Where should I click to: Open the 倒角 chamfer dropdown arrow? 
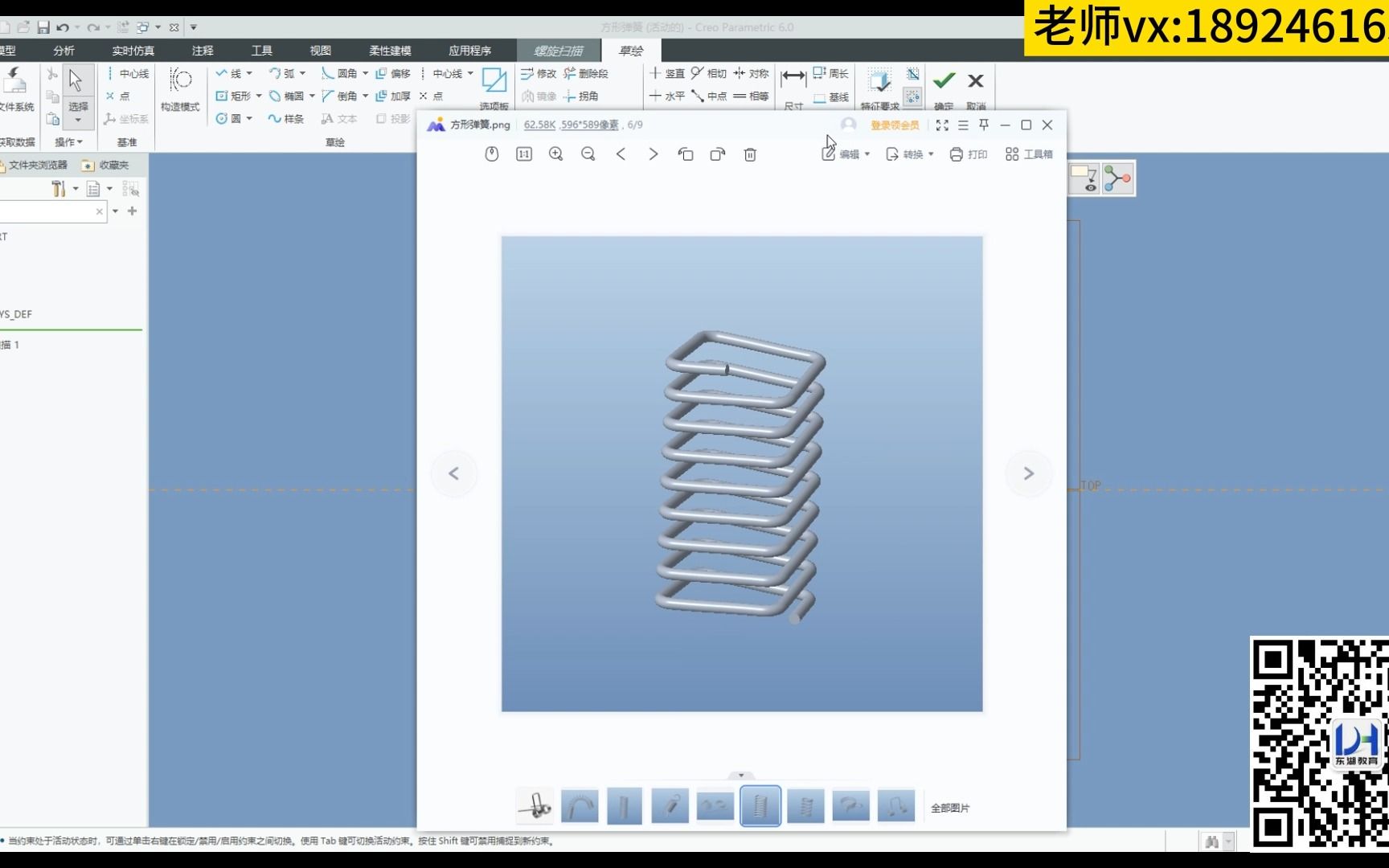pos(365,96)
